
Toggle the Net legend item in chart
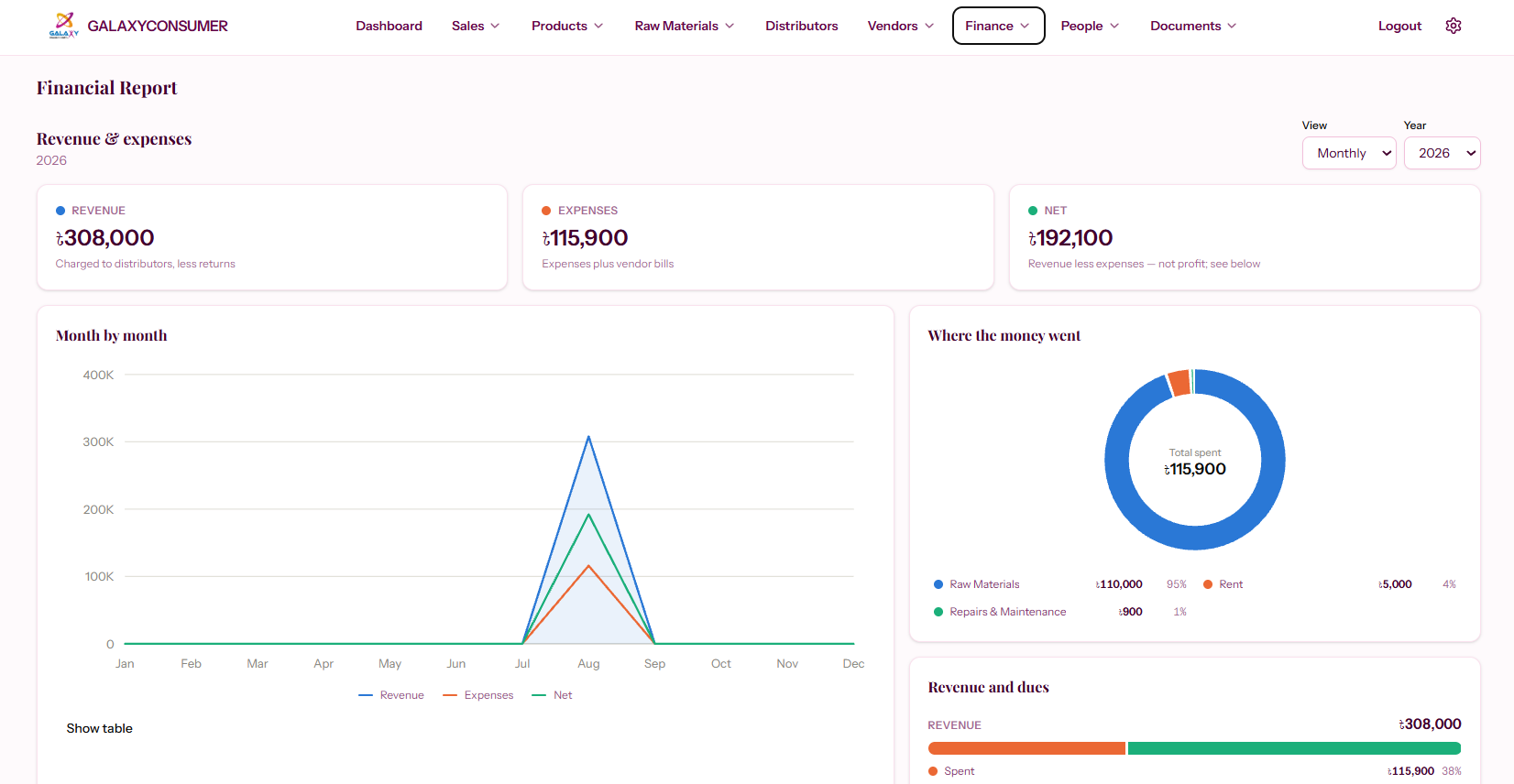point(552,695)
